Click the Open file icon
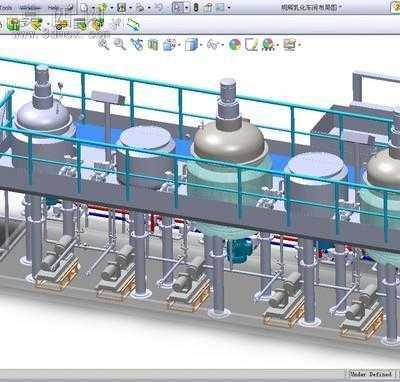Screen dimensions: 400x382 tap(103, 7)
